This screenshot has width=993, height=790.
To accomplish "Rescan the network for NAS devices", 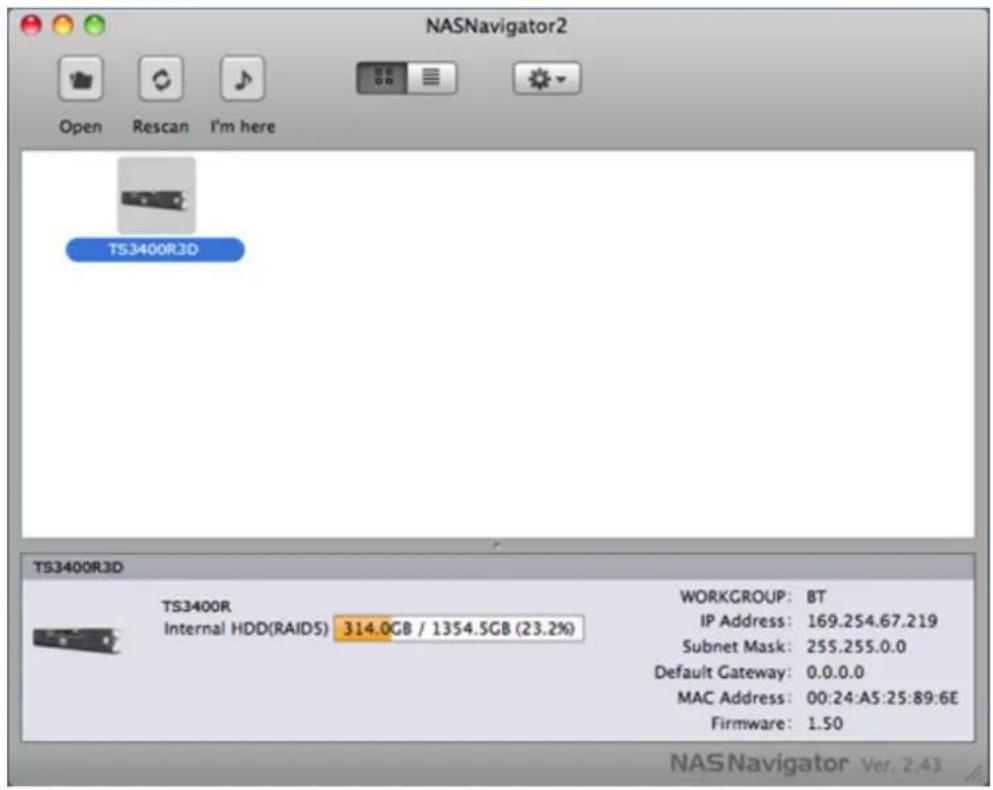I will pos(161,79).
